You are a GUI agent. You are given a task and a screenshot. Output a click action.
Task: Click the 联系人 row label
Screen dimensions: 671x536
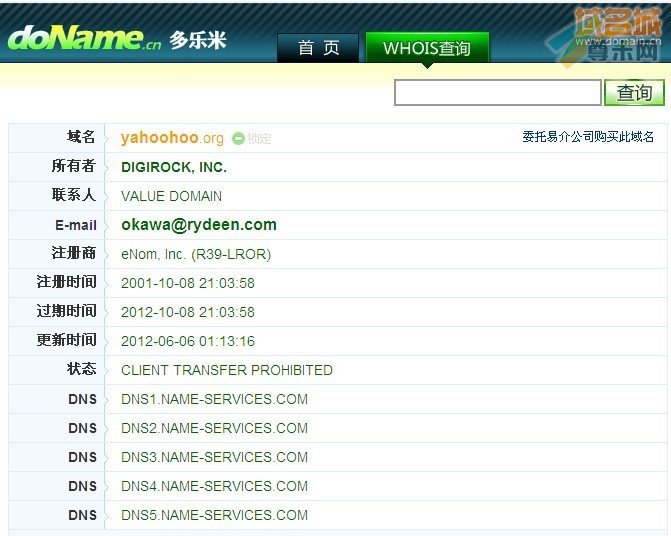(74, 195)
